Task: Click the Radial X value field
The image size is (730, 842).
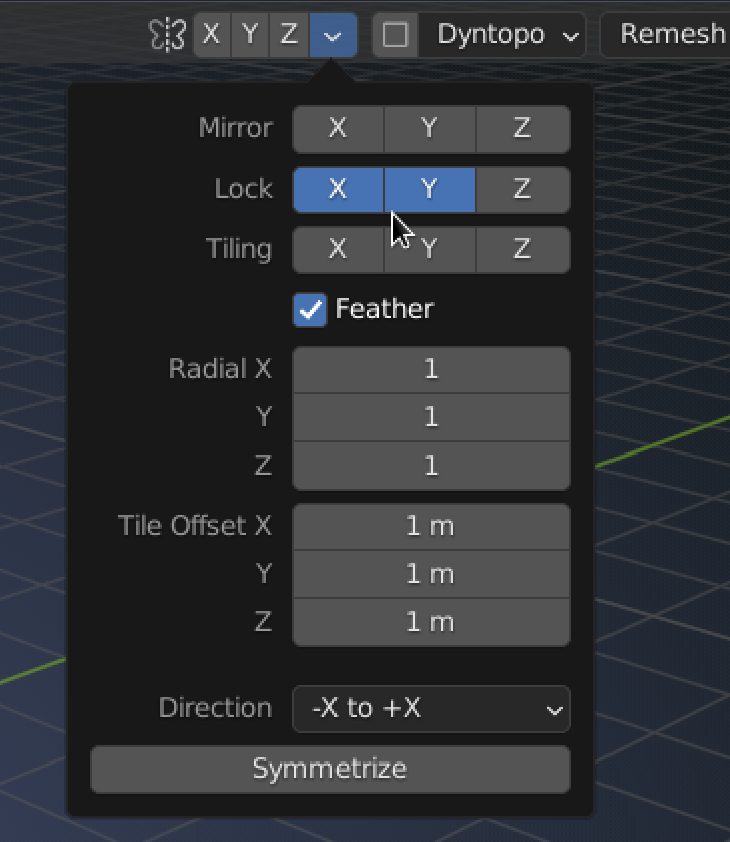Action: point(431,370)
